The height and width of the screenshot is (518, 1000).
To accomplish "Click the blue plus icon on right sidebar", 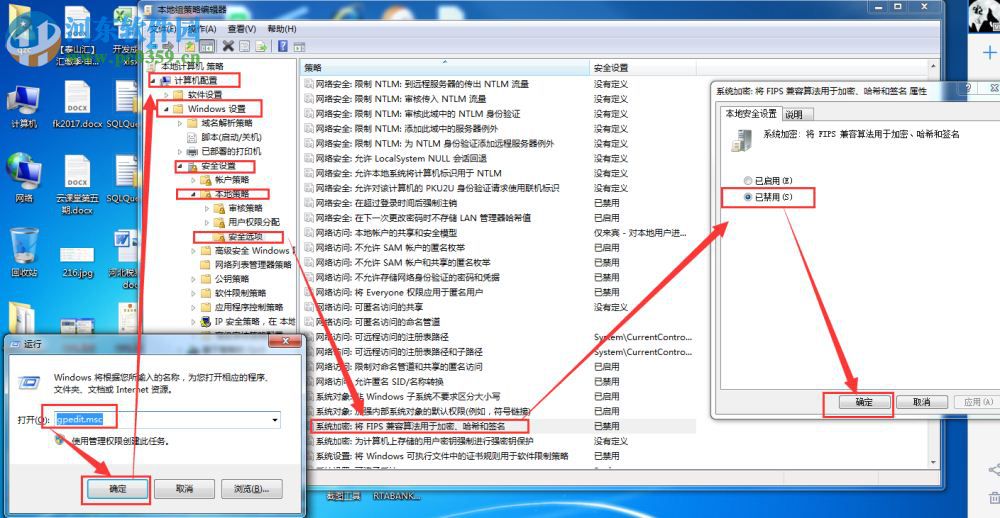I will pyautogui.click(x=989, y=52).
